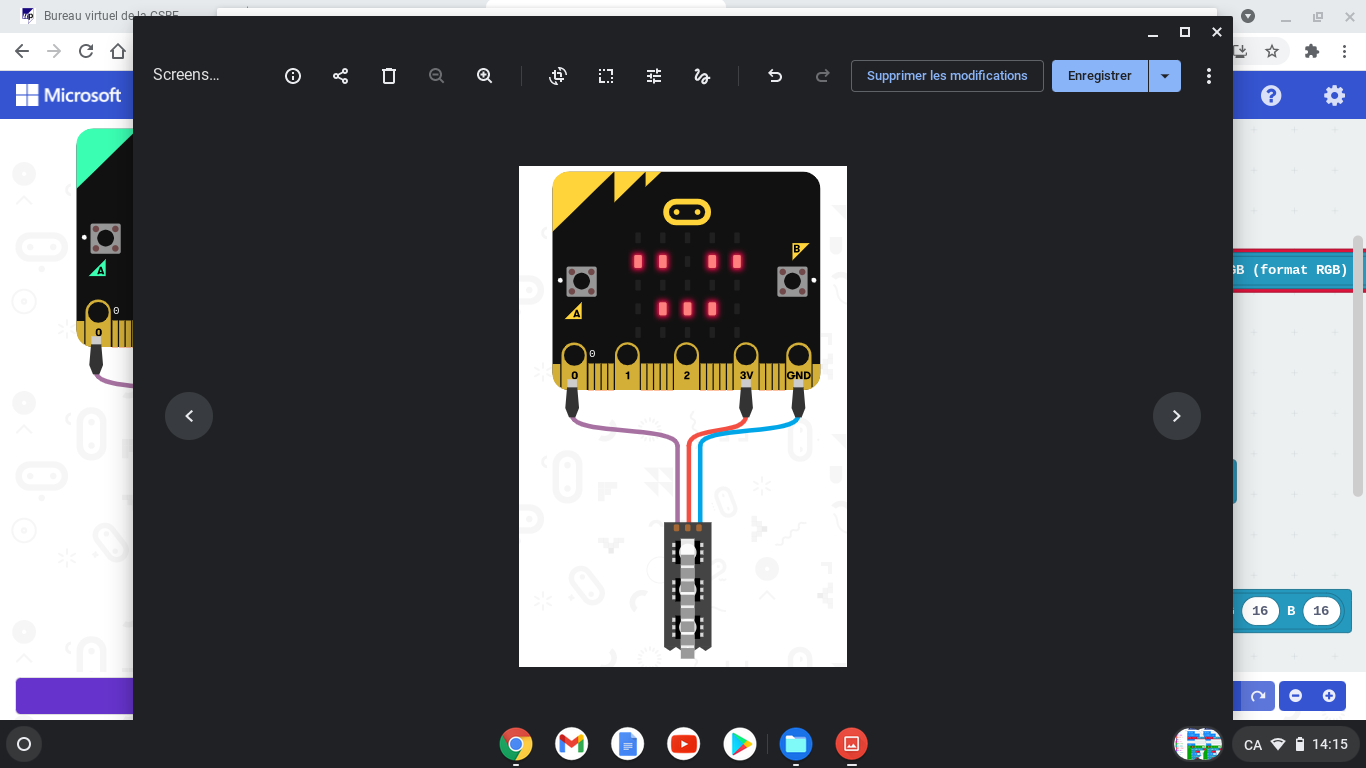Click the B value 16 field
The height and width of the screenshot is (768, 1366).
click(1321, 611)
